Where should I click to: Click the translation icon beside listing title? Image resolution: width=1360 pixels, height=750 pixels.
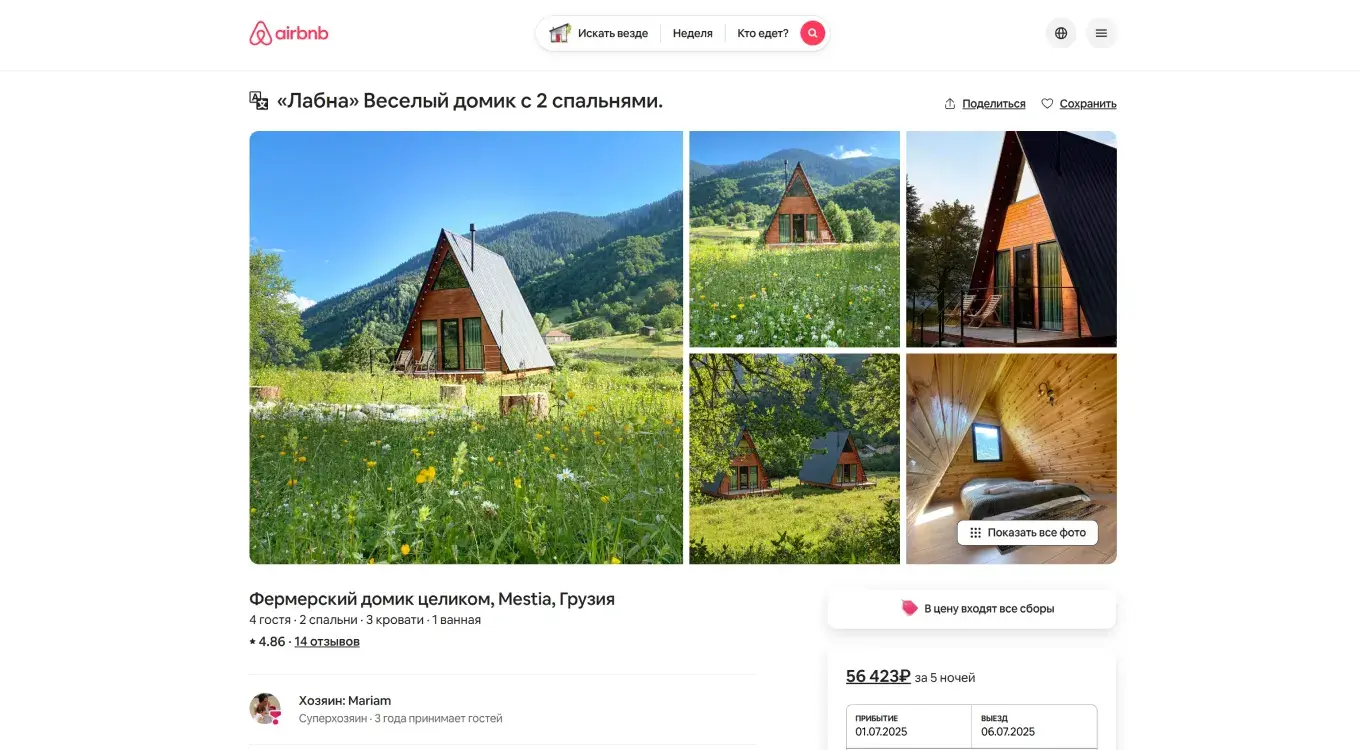click(x=258, y=101)
